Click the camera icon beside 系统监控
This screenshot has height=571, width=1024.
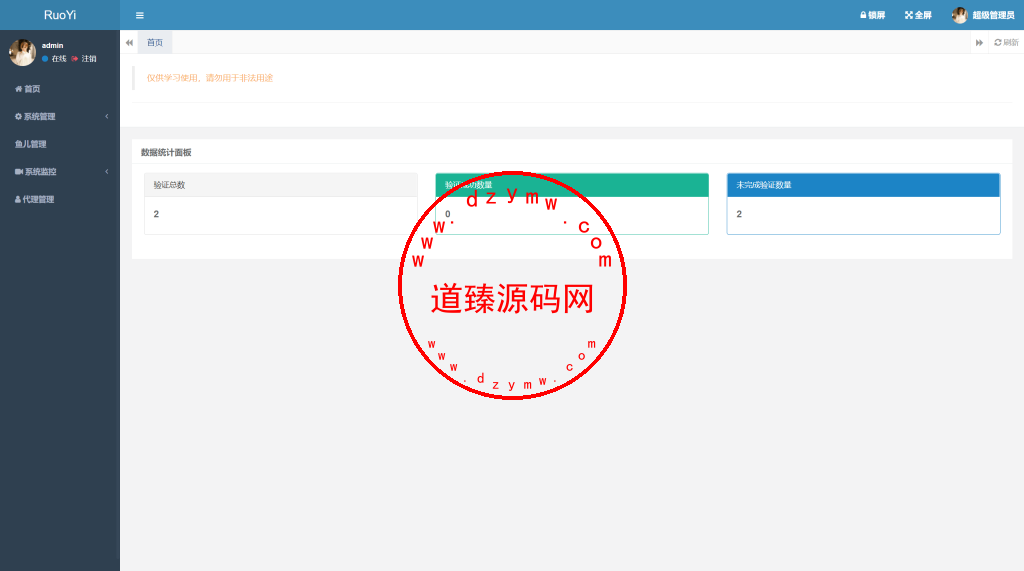18,171
